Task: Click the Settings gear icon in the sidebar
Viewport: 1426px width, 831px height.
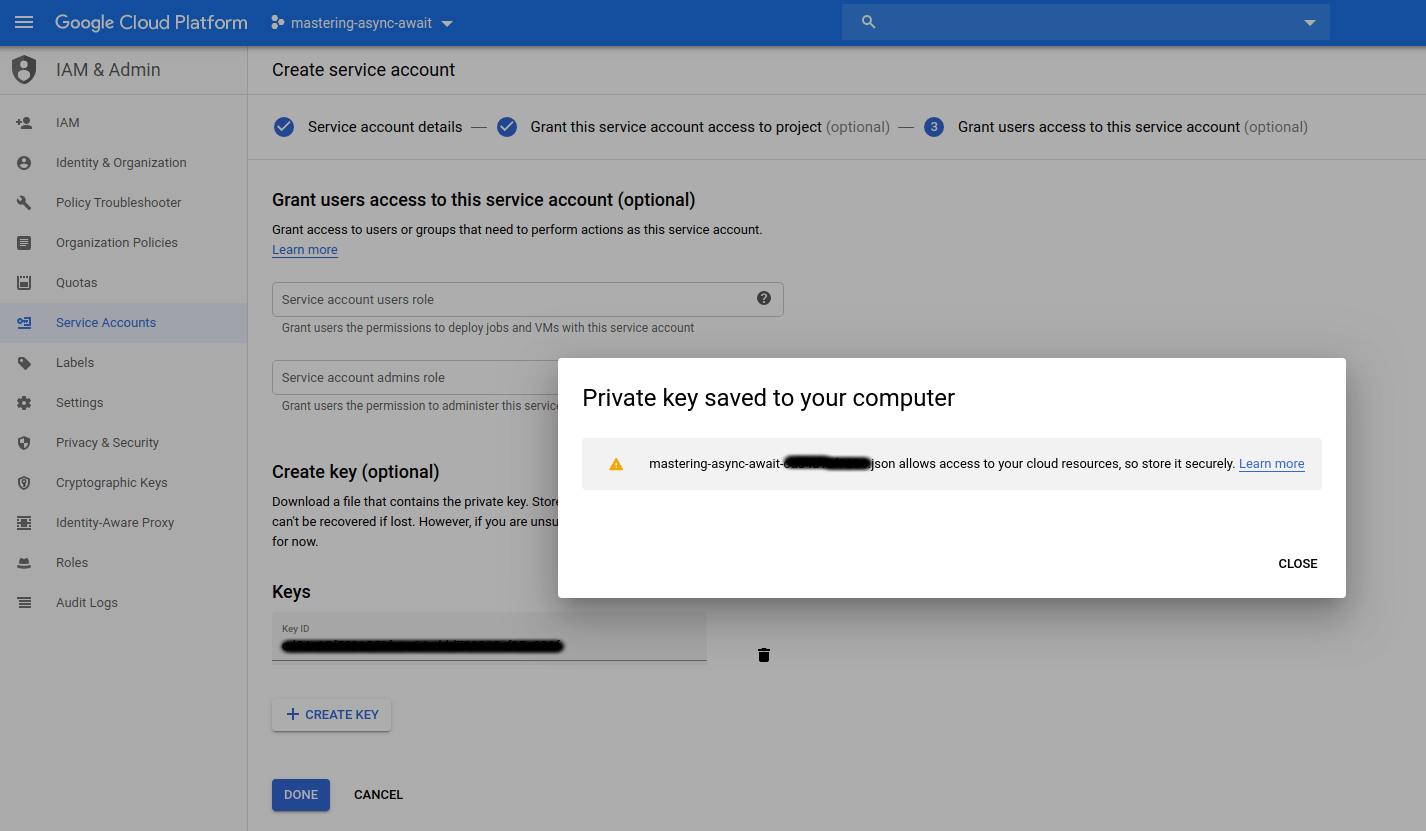Action: click(x=24, y=403)
